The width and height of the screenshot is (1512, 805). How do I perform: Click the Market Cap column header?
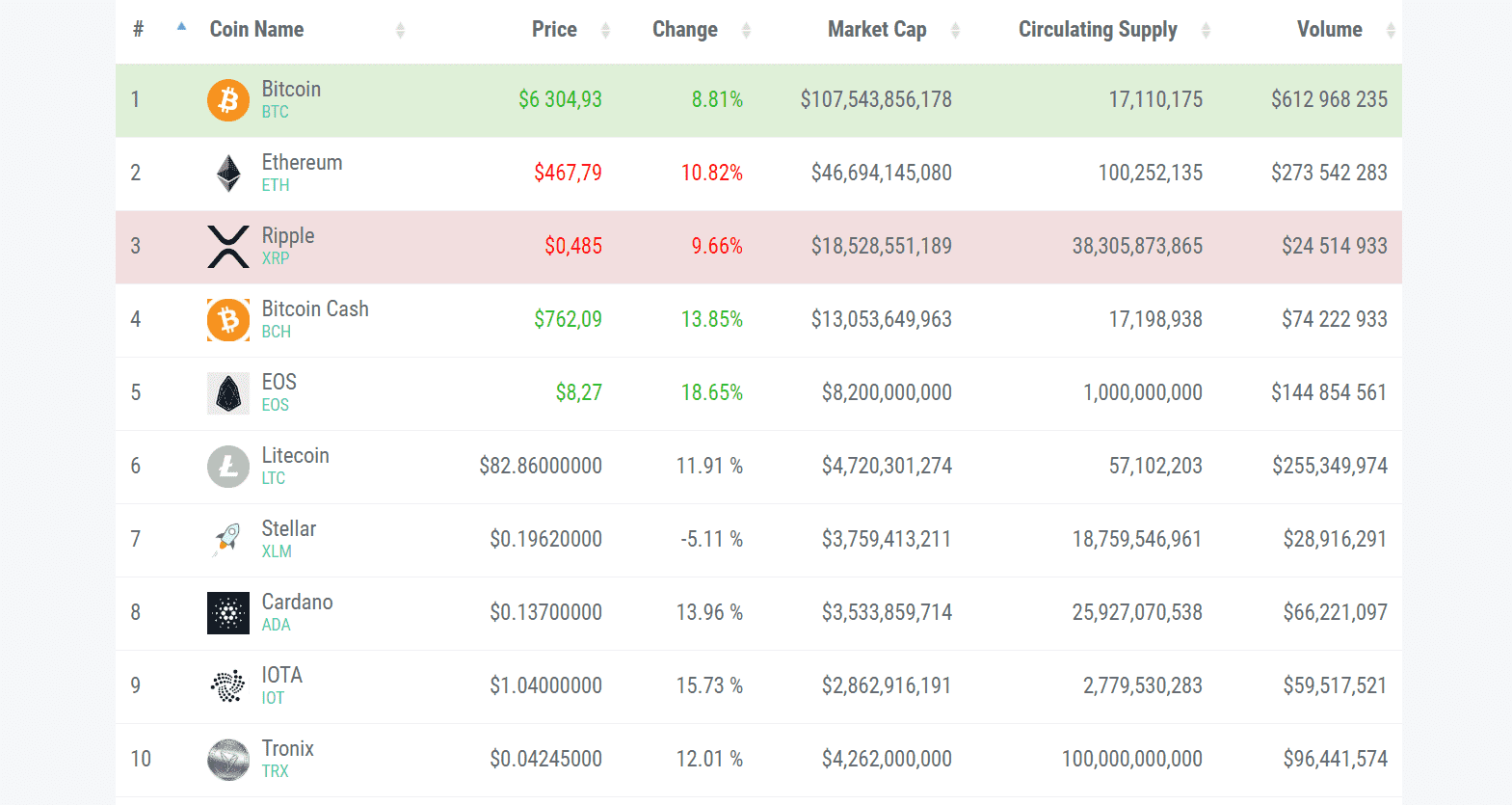877,30
